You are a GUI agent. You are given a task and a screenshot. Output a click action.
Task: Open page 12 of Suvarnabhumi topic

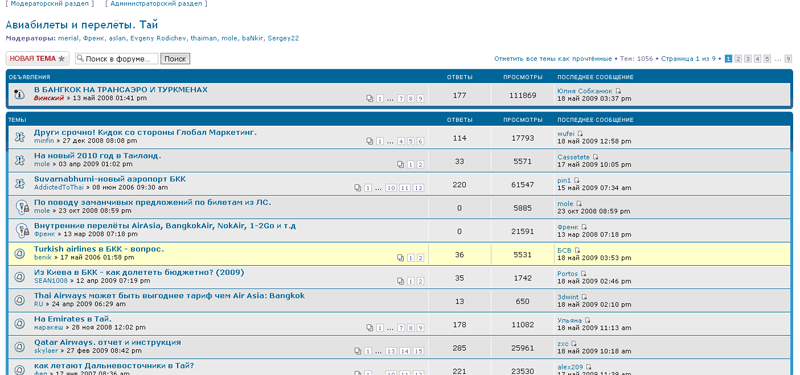point(418,188)
